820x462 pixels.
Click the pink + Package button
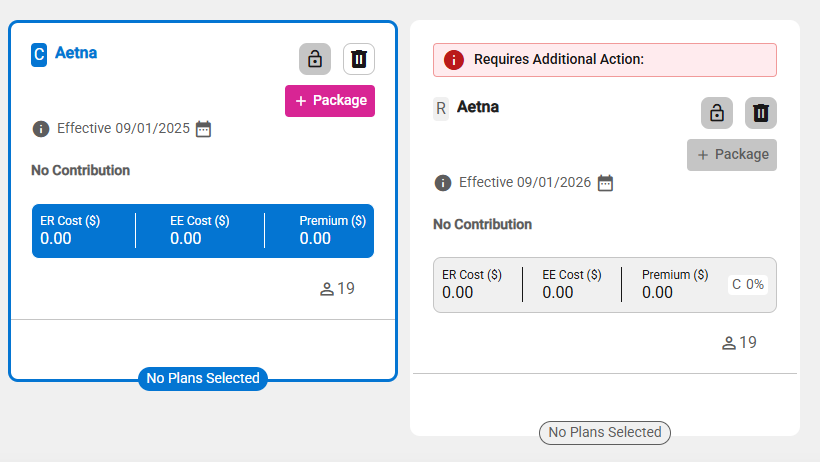(x=330, y=100)
